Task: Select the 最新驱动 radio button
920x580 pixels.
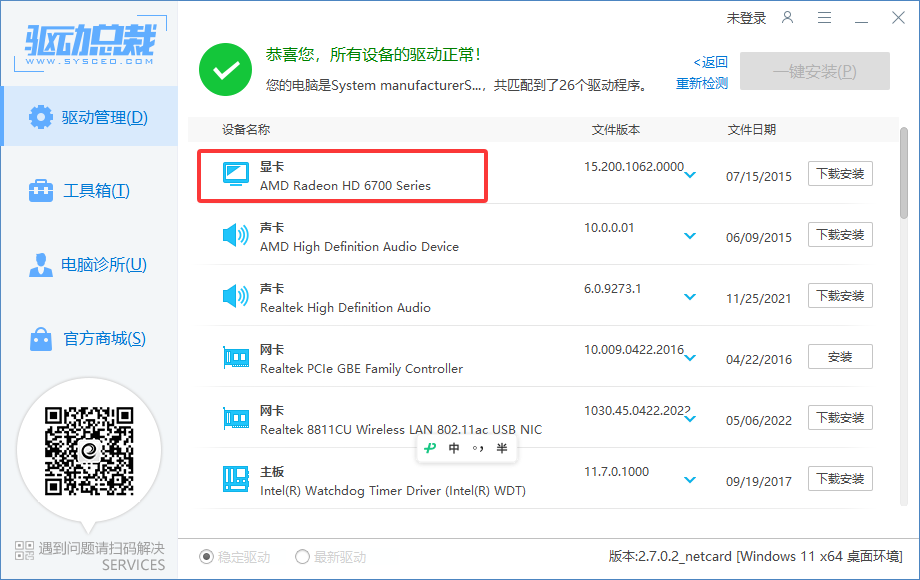Action: pos(302,557)
